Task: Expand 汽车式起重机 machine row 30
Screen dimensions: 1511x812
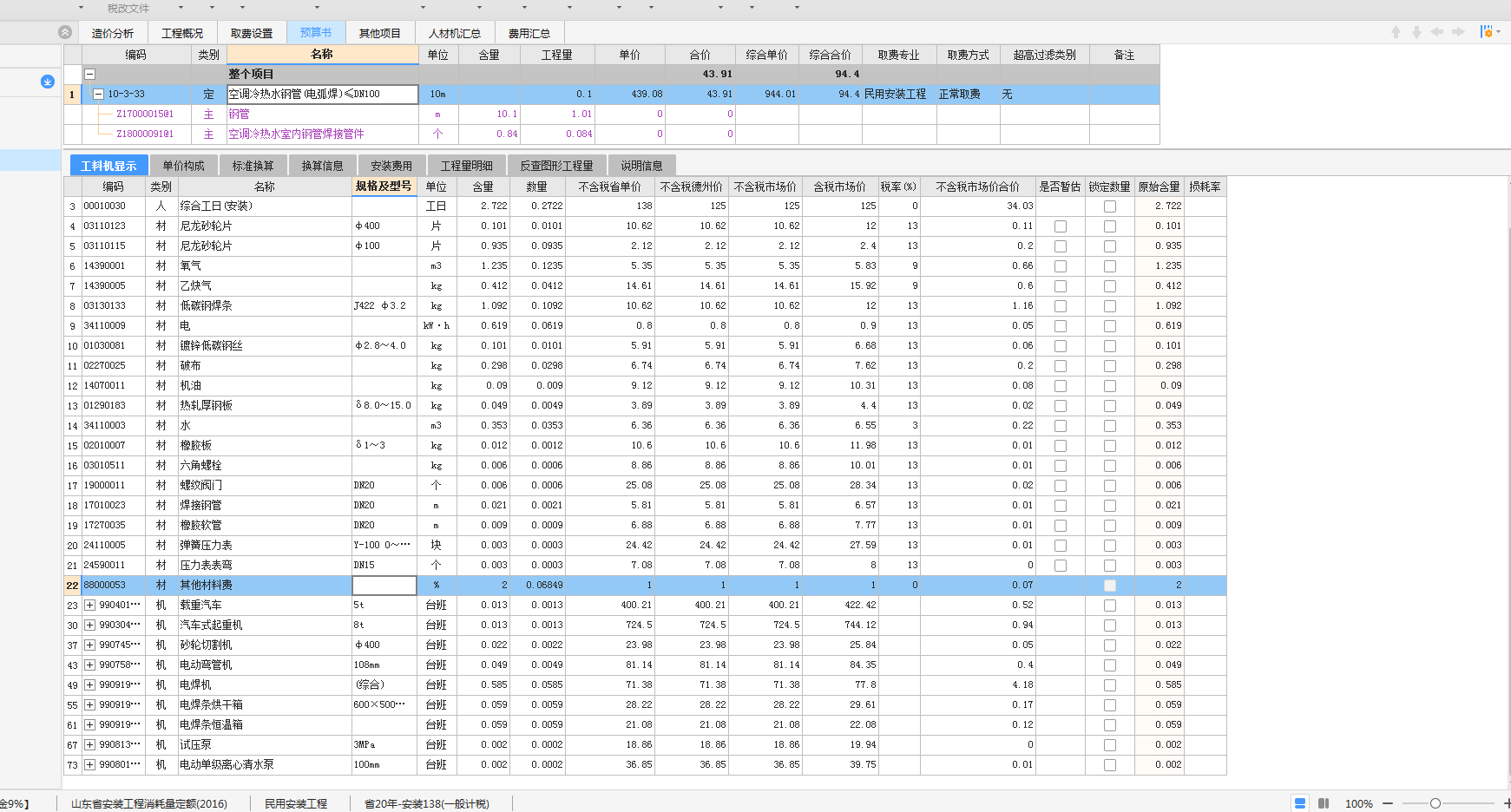Action: (x=89, y=625)
